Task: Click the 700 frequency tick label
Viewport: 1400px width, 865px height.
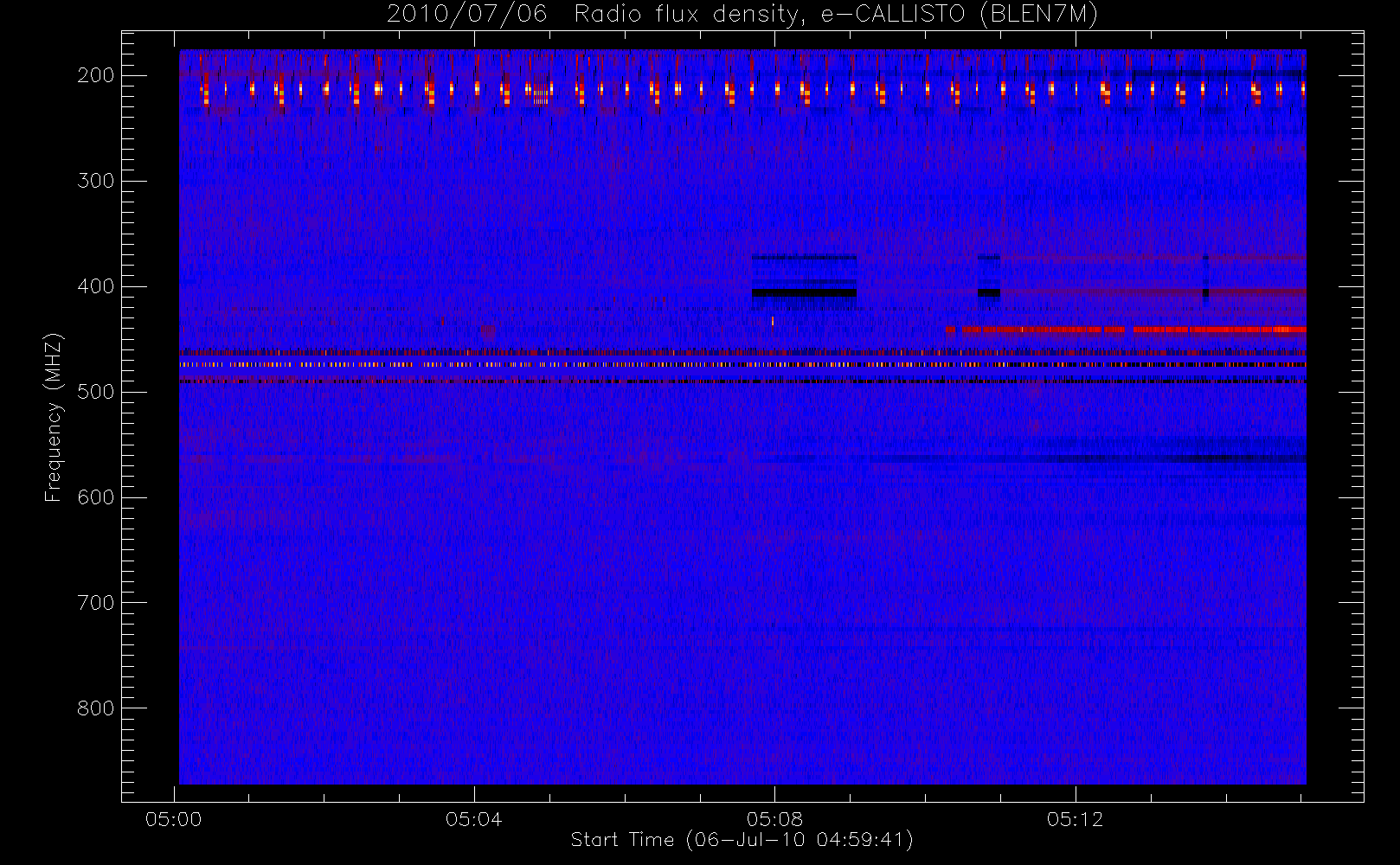Action: [96, 603]
